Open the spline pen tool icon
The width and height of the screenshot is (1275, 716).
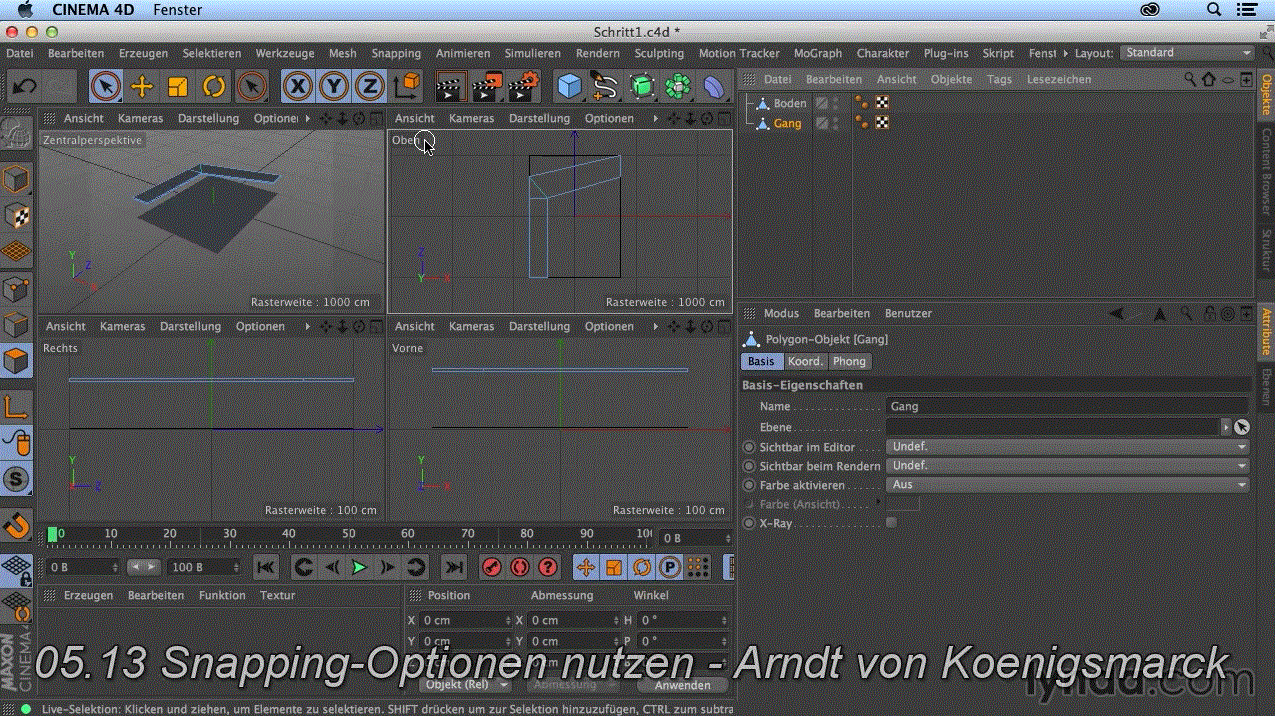(x=605, y=87)
